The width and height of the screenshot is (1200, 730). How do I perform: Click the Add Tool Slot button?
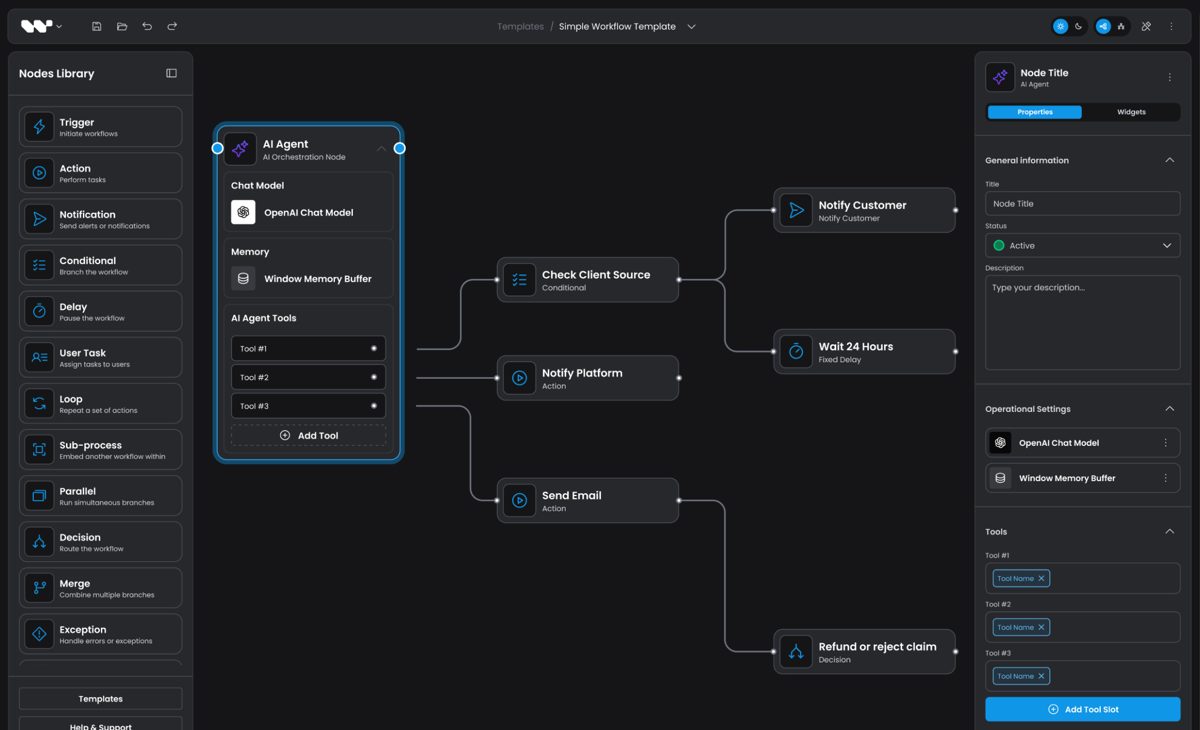[x=1082, y=709]
